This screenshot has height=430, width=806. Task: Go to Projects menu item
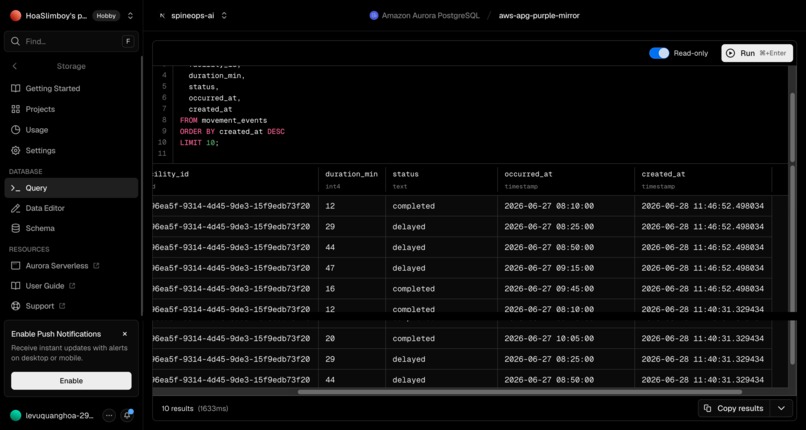pos(71,109)
